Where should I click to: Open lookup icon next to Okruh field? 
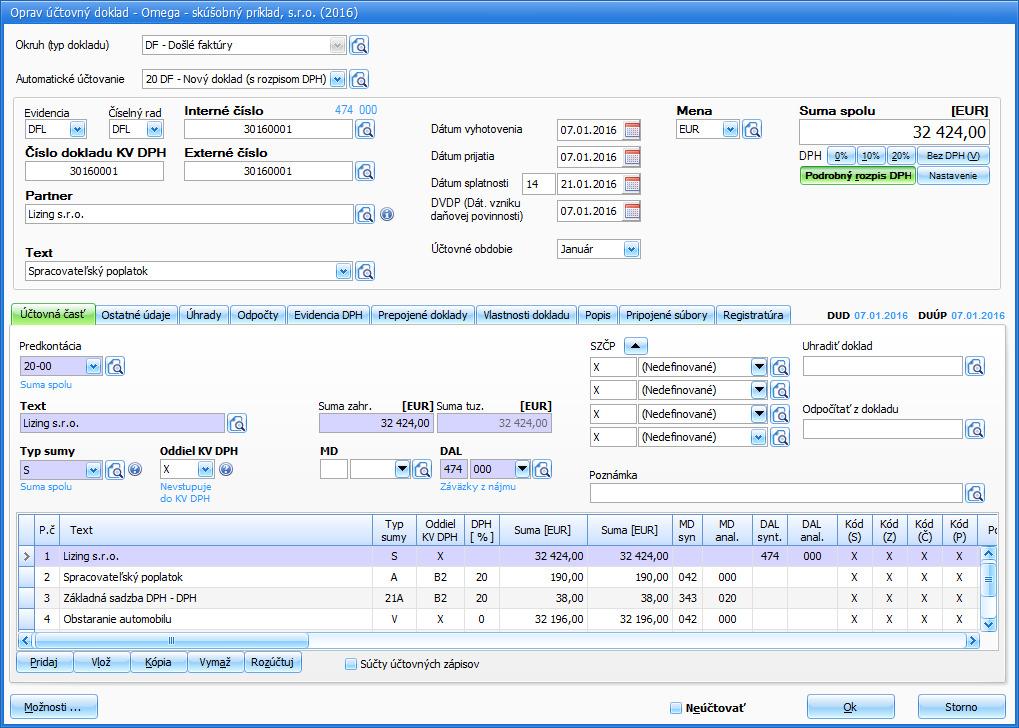pyautogui.click(x=359, y=46)
